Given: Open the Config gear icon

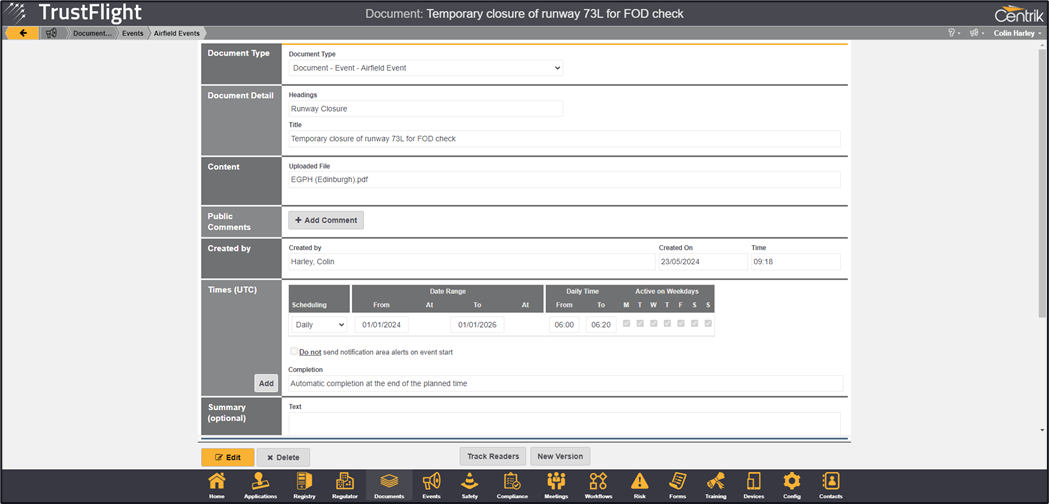Looking at the screenshot, I should point(791,485).
